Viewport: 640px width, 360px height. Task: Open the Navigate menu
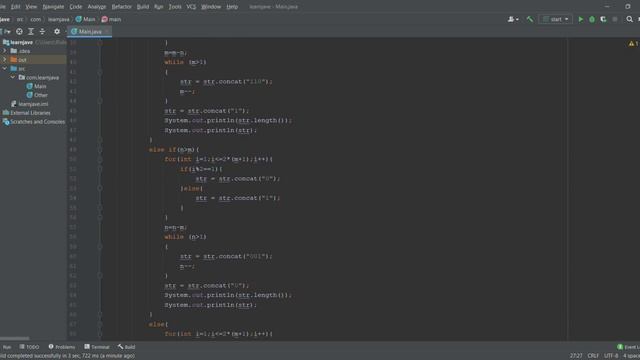(53, 7)
